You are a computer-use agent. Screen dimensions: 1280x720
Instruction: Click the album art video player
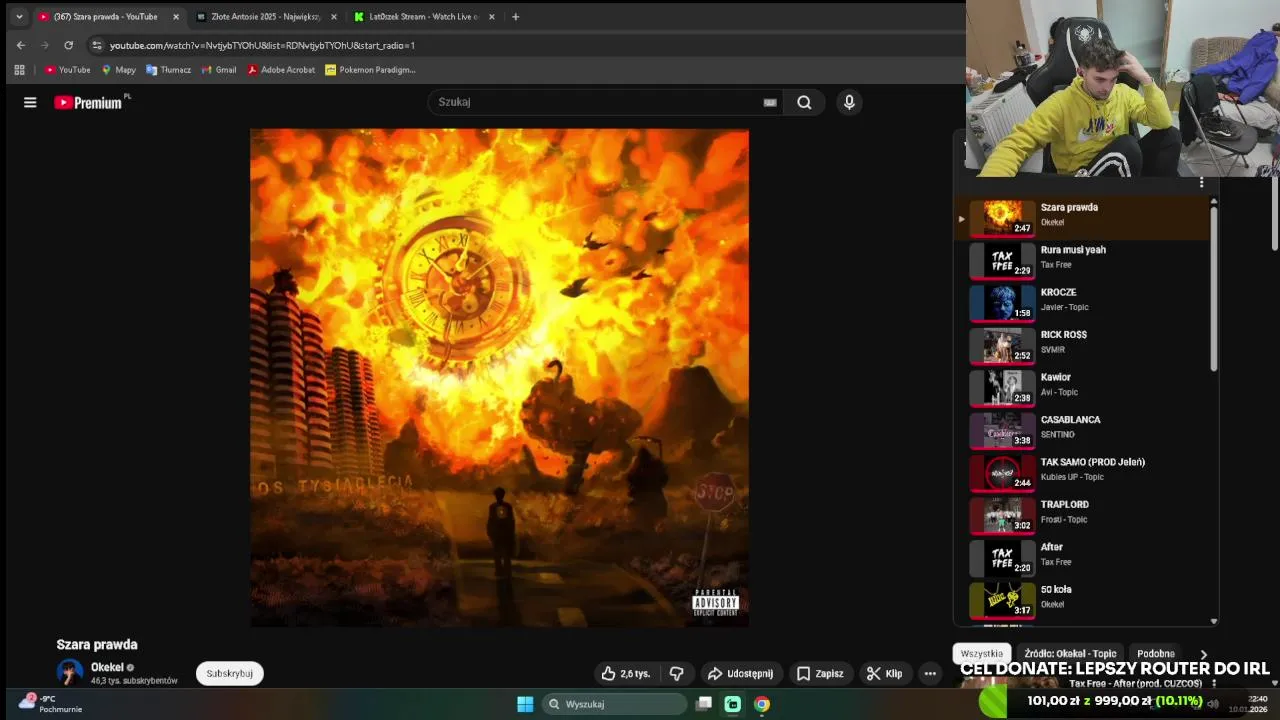[x=499, y=378]
